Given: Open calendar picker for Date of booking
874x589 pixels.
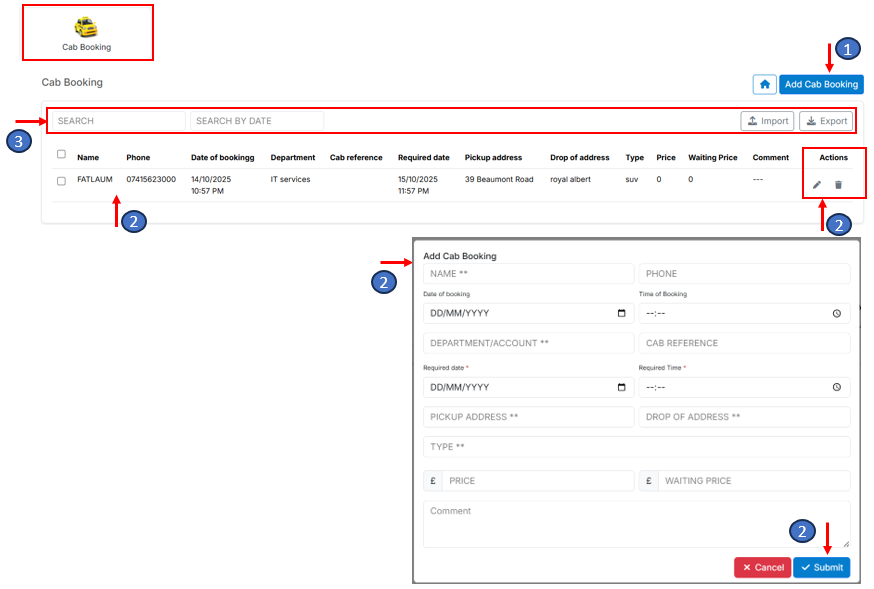Looking at the screenshot, I should click(621, 313).
